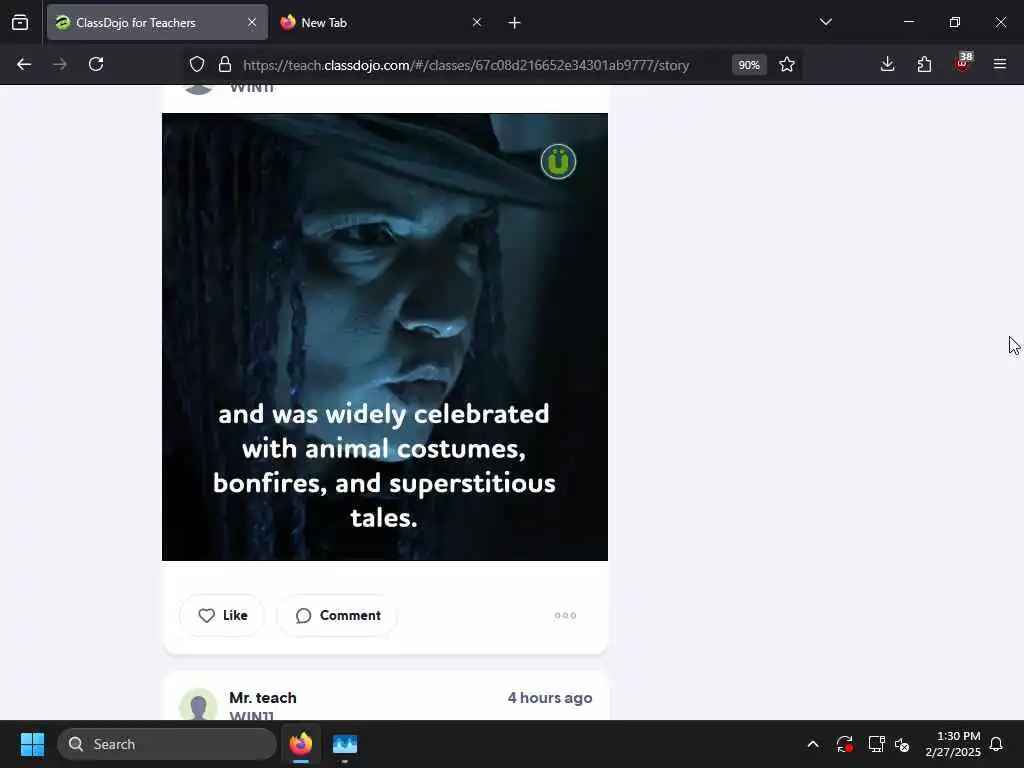1024x768 pixels.
Task: Restore down the Firefox window
Action: click(955, 22)
